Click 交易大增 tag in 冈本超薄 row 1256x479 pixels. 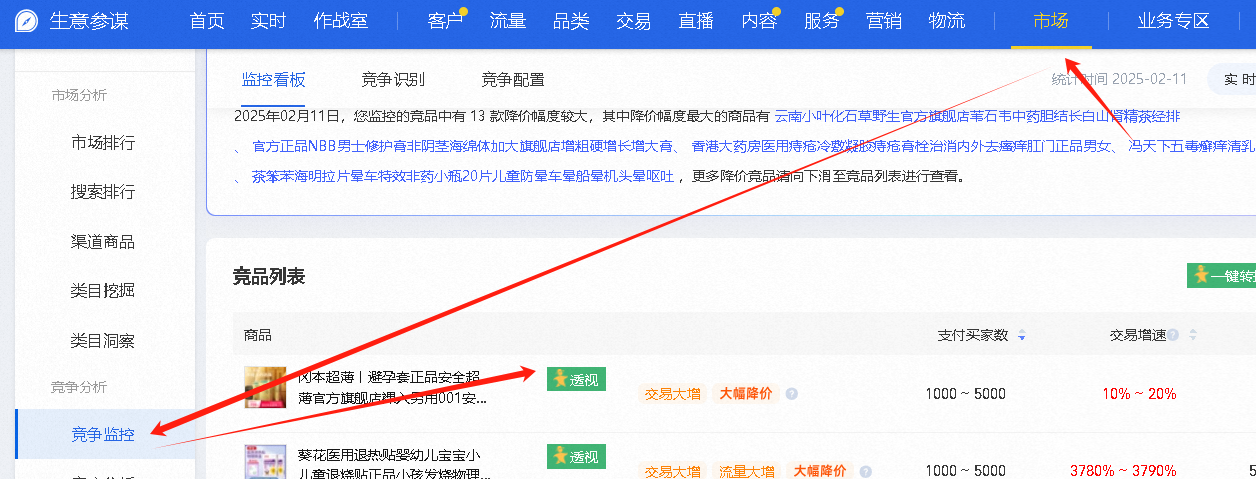pyautogui.click(x=673, y=394)
